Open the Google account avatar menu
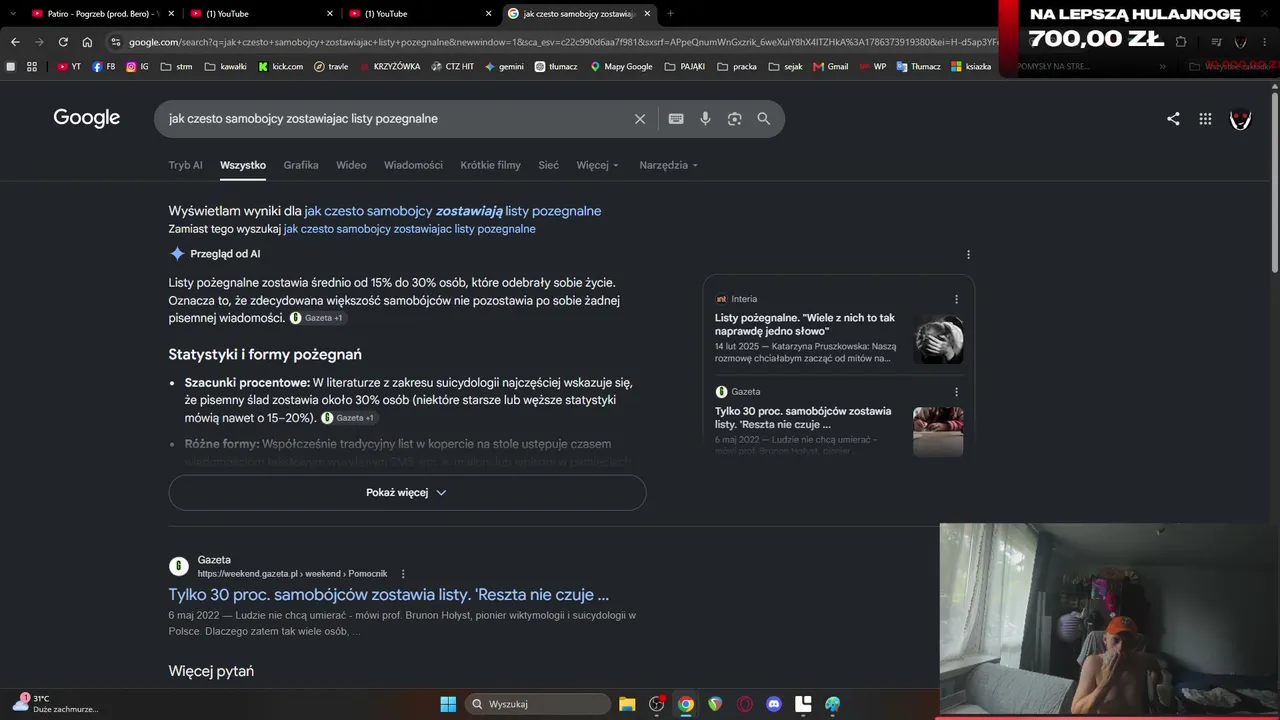The width and height of the screenshot is (1280, 720). pyautogui.click(x=1240, y=119)
